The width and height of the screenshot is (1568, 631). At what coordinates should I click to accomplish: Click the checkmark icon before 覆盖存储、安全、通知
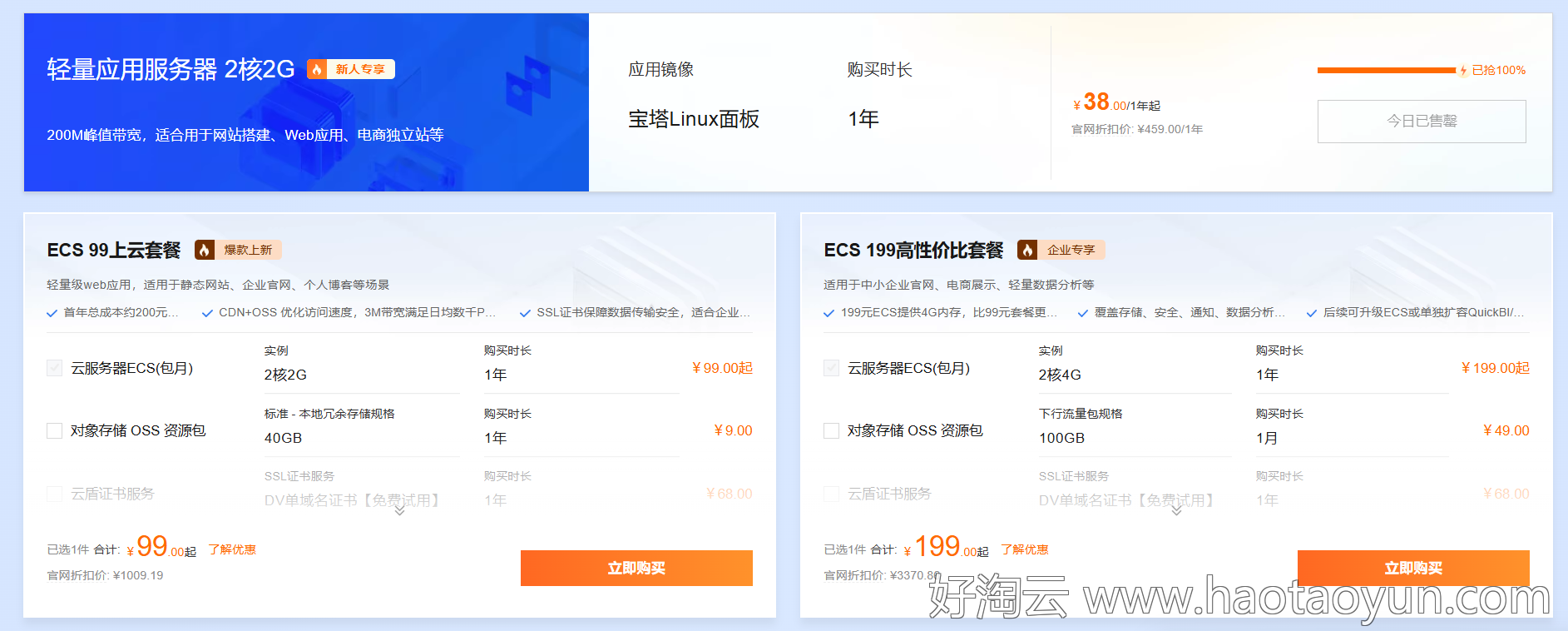(1082, 313)
